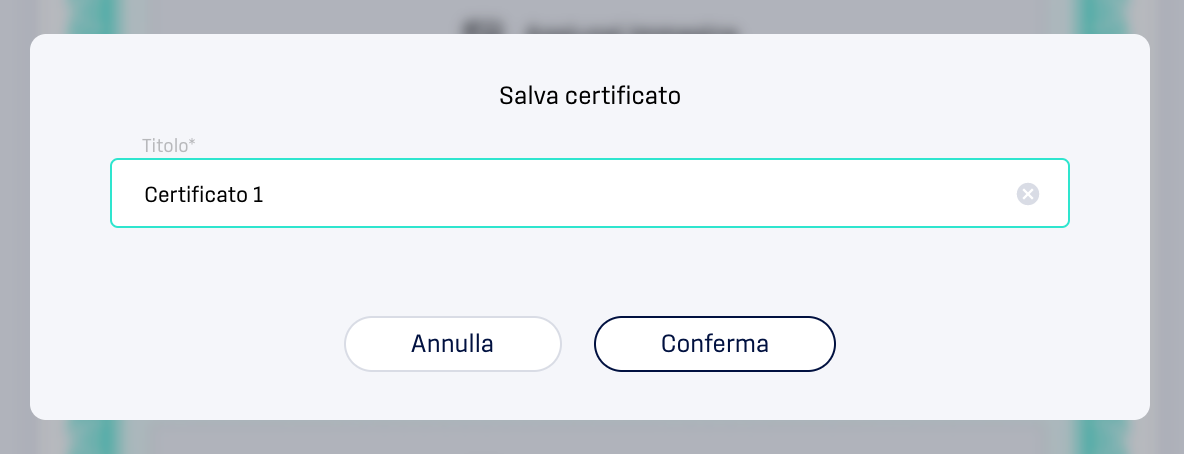Clear the Titolo field with the X icon
This screenshot has width=1184, height=454.
pos(1028,194)
